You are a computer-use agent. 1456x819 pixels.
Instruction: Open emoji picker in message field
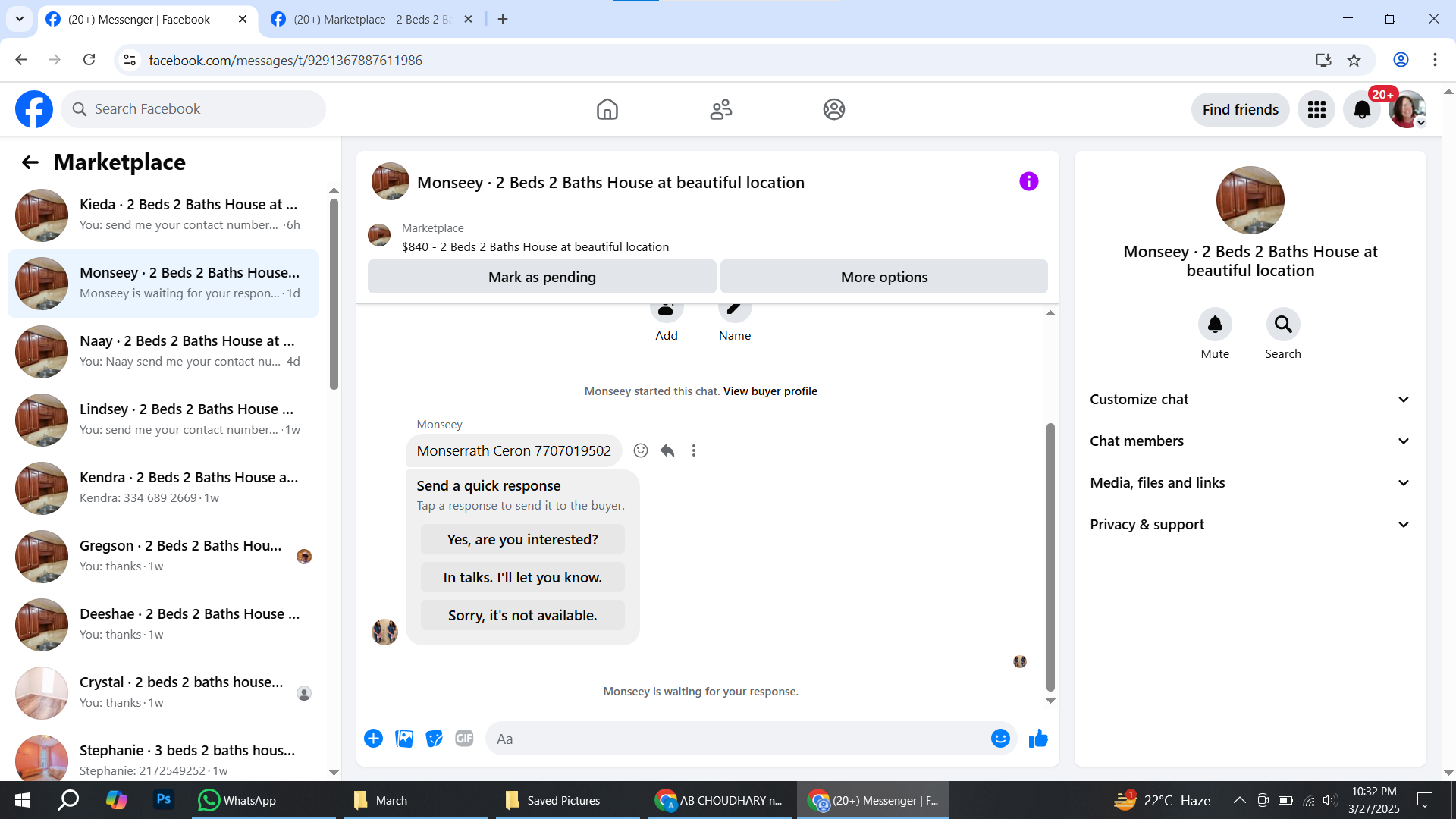pyautogui.click(x=1000, y=738)
